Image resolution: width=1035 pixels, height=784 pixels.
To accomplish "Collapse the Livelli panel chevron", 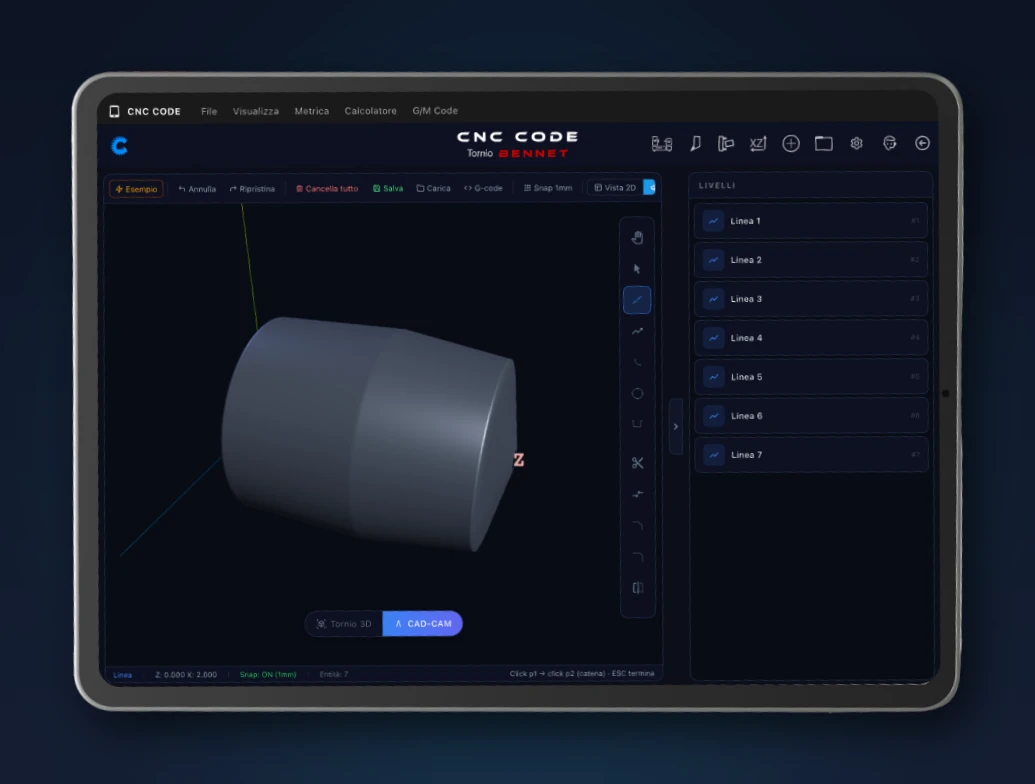I will (x=675, y=426).
